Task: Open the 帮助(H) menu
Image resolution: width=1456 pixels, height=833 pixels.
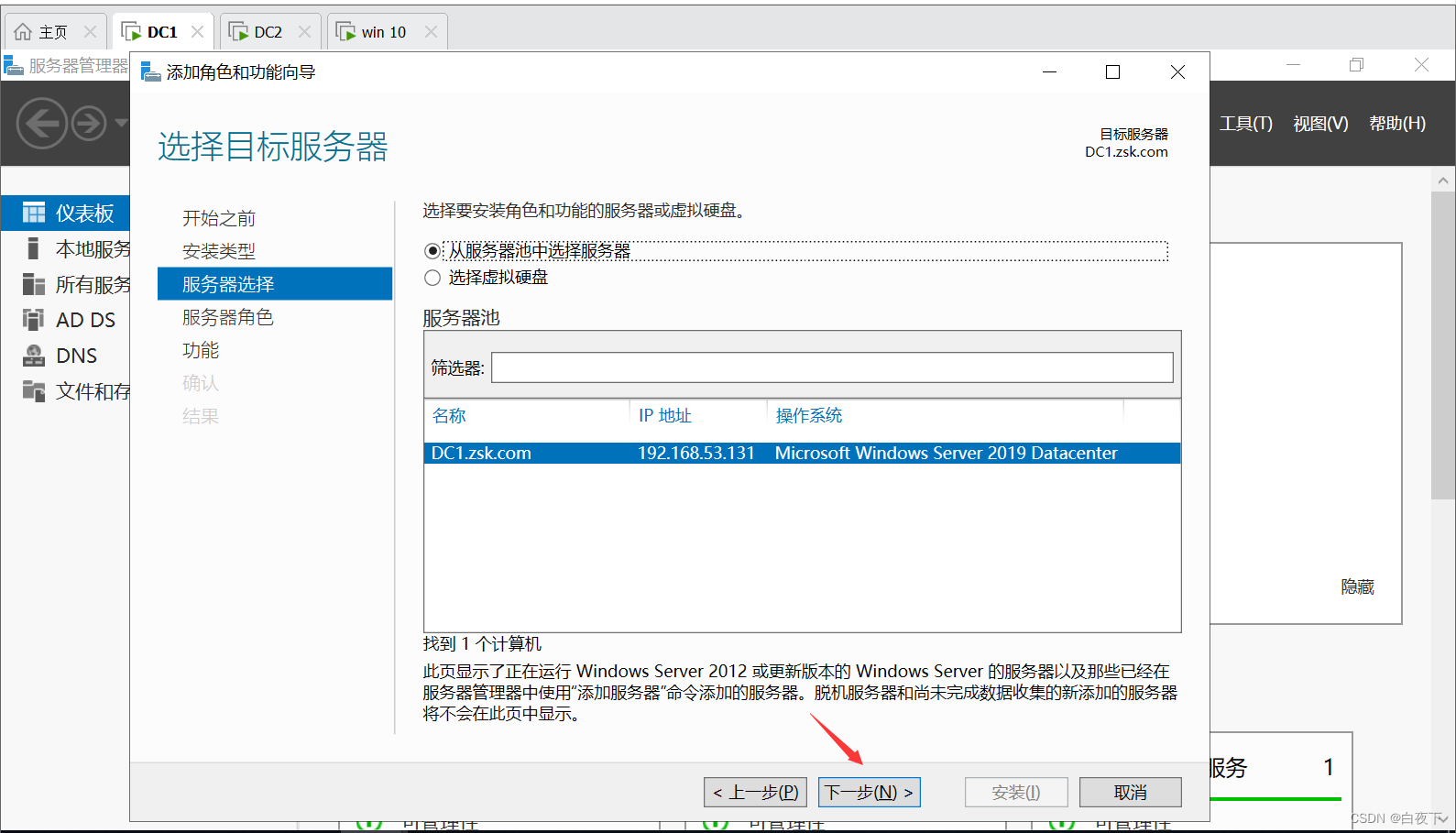Action: point(1397,123)
